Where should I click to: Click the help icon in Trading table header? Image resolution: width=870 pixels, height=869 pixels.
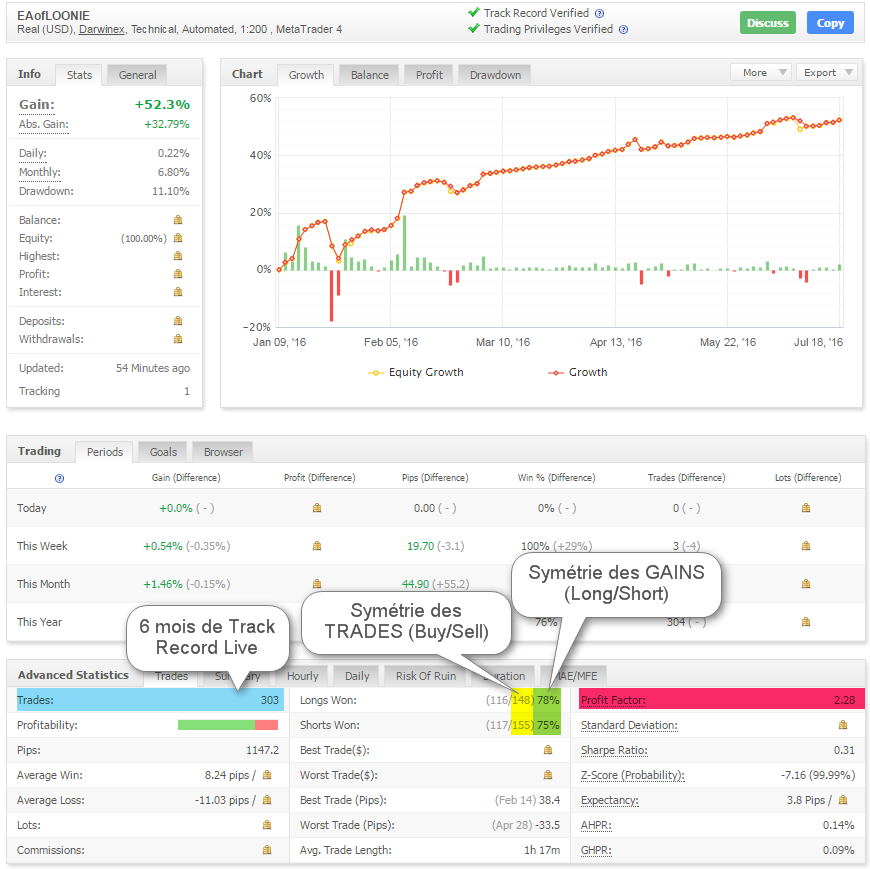click(x=59, y=478)
